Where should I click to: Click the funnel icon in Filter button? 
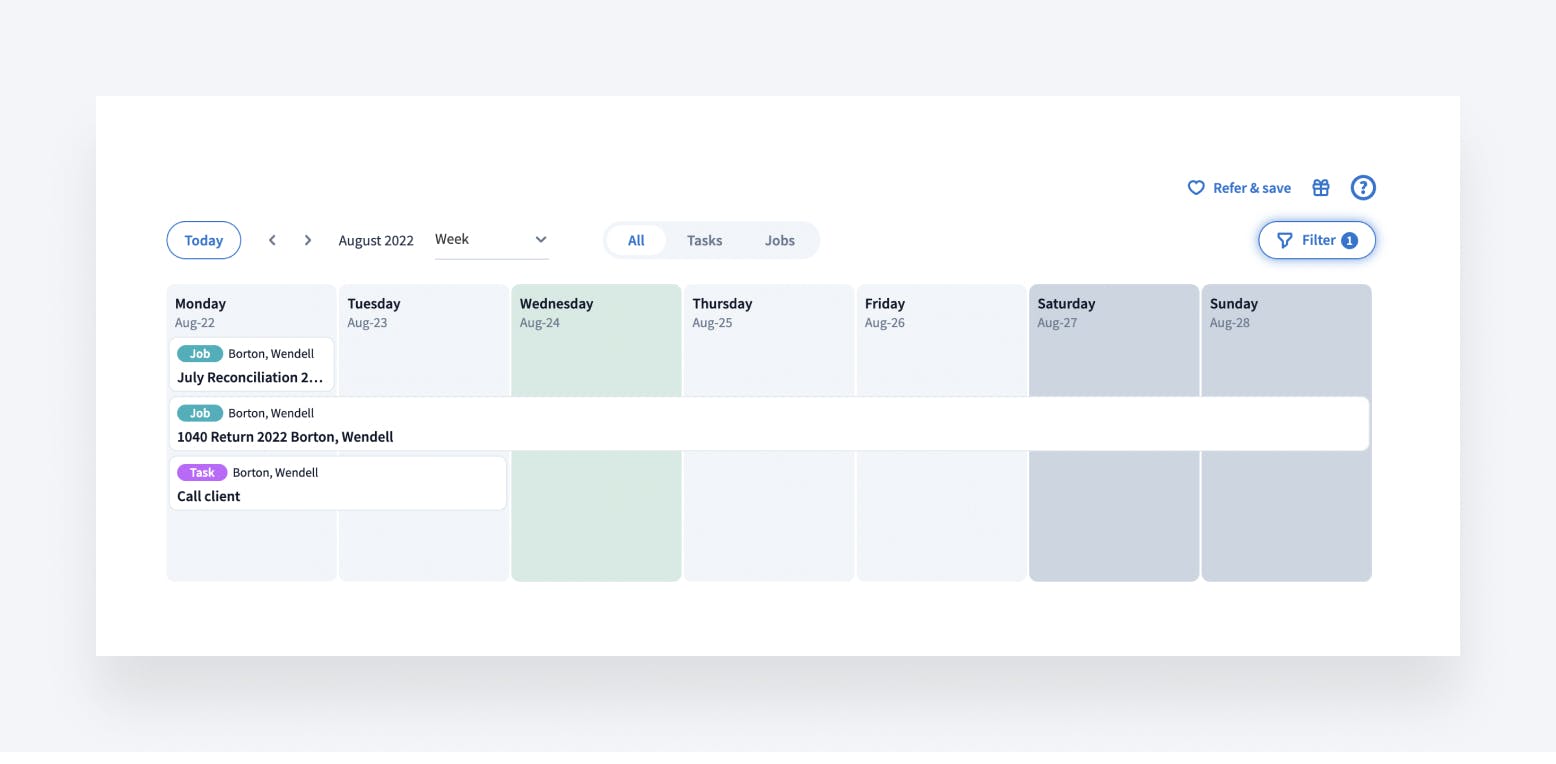1285,240
